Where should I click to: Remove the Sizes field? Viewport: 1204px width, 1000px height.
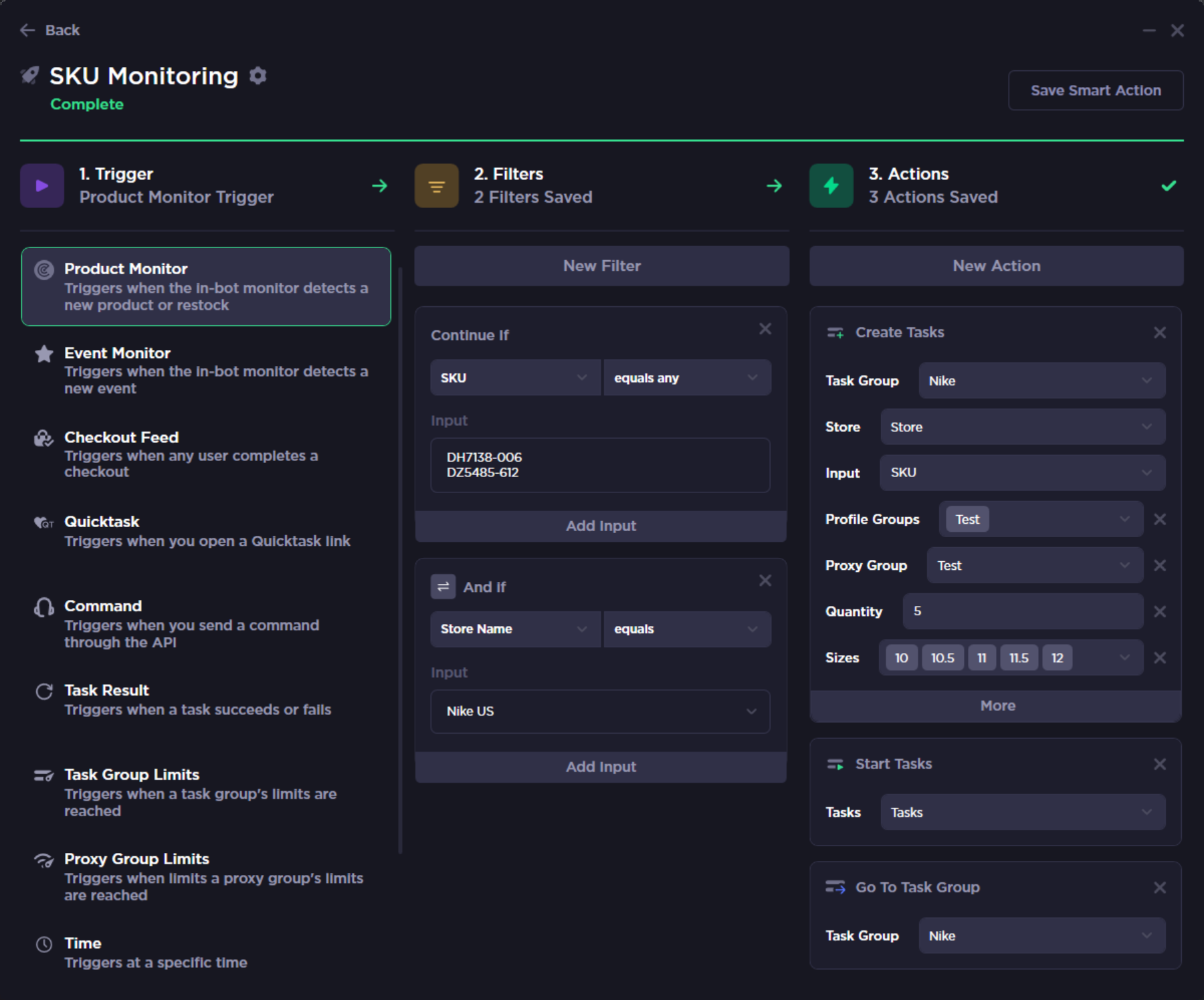pyautogui.click(x=1160, y=658)
